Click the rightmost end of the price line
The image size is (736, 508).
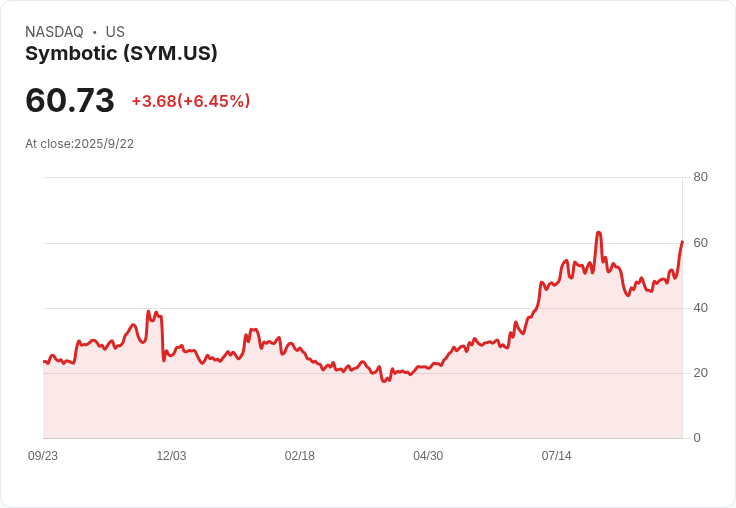[x=682, y=241]
